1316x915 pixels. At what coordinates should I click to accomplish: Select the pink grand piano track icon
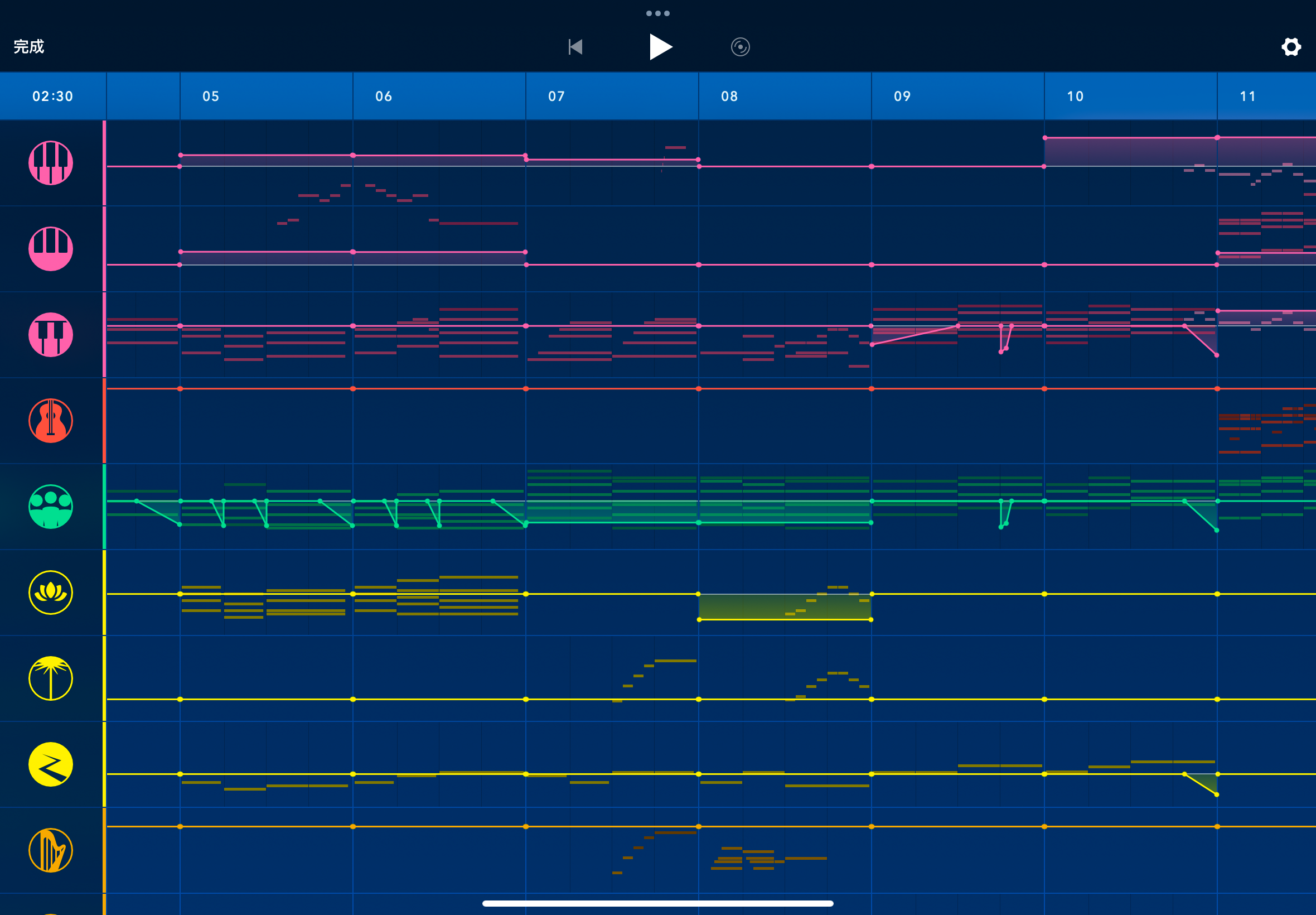point(51,163)
